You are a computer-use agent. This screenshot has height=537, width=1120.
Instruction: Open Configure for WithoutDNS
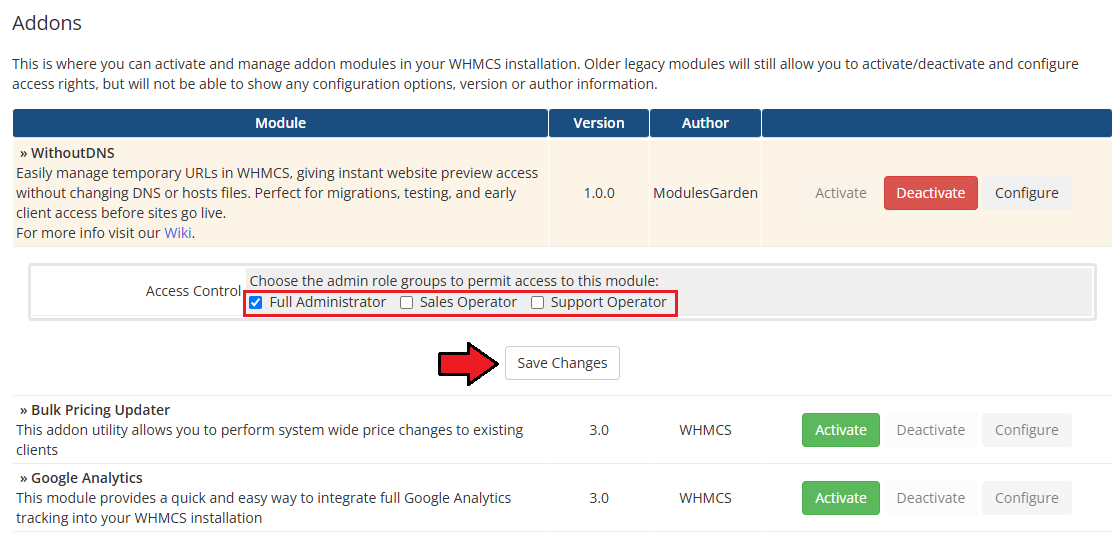click(x=1026, y=193)
